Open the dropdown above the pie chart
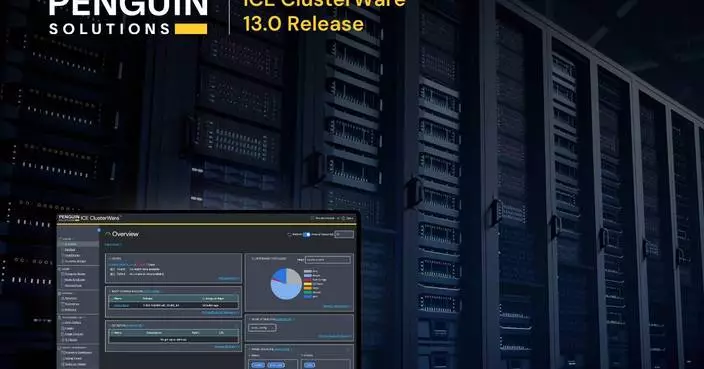 tap(328, 259)
